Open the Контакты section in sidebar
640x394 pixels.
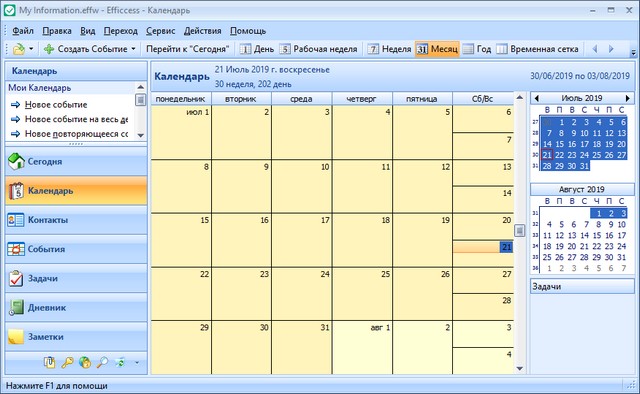pos(76,220)
